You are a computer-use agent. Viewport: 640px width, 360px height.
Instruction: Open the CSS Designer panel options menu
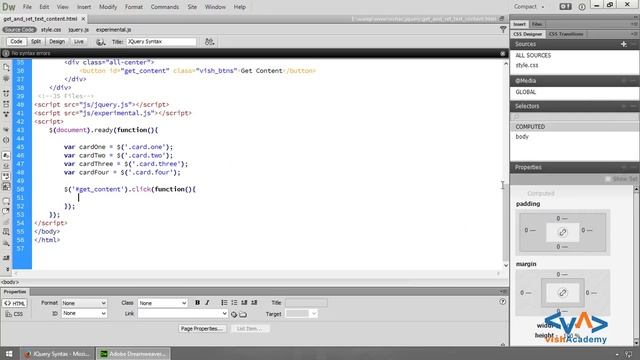tap(633, 34)
